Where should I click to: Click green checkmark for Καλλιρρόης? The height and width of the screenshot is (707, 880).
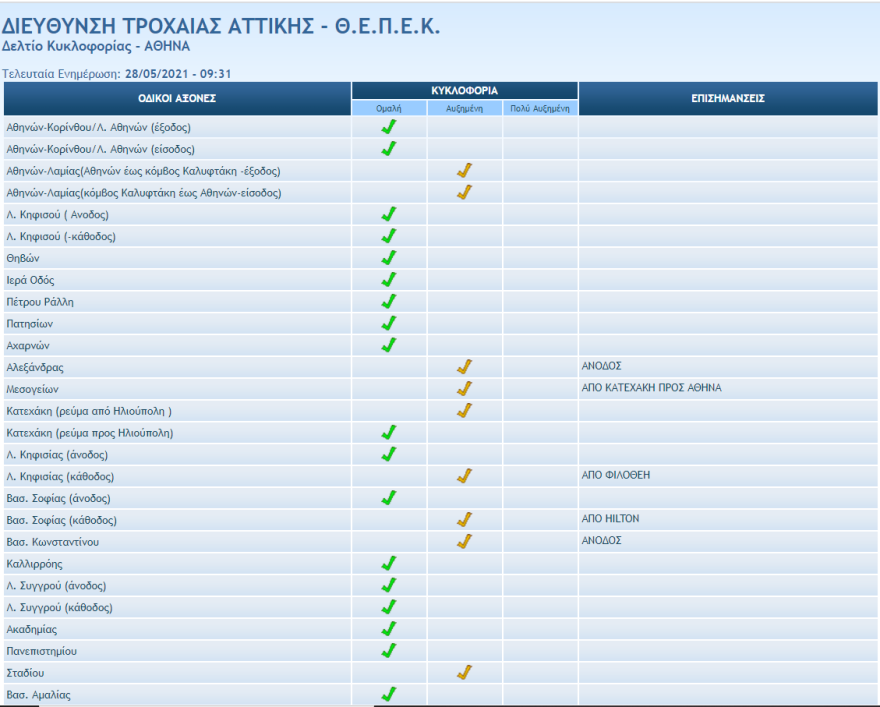(x=389, y=564)
